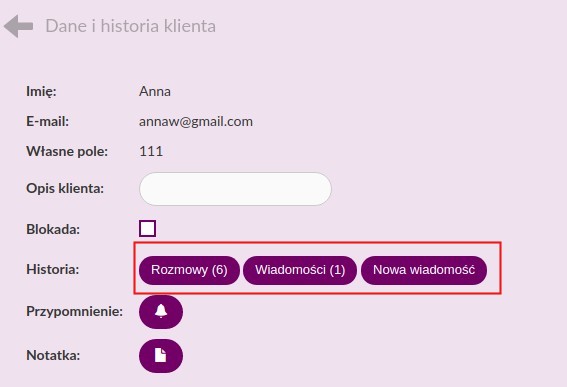Focus the Opis klienta input field
This screenshot has height=387, width=567.
coord(235,189)
